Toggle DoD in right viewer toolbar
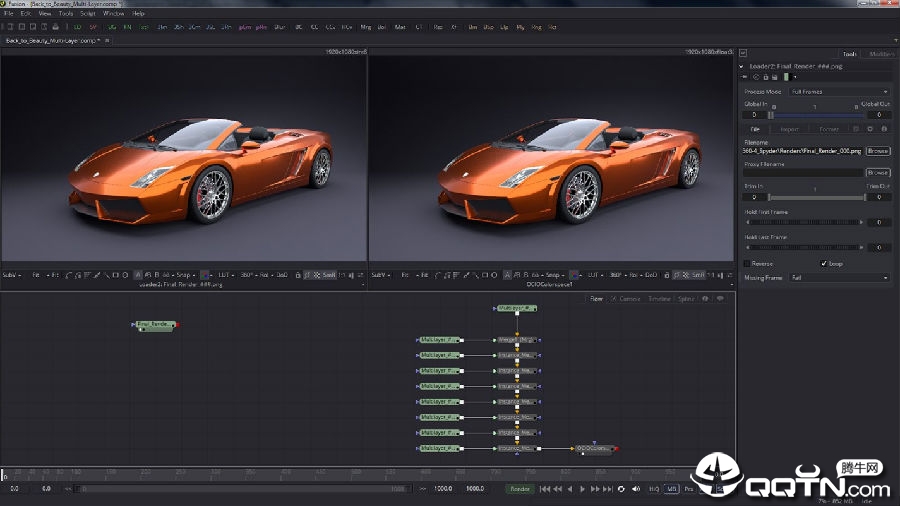Screen dimensions: 900x506 pyautogui.click(x=651, y=275)
